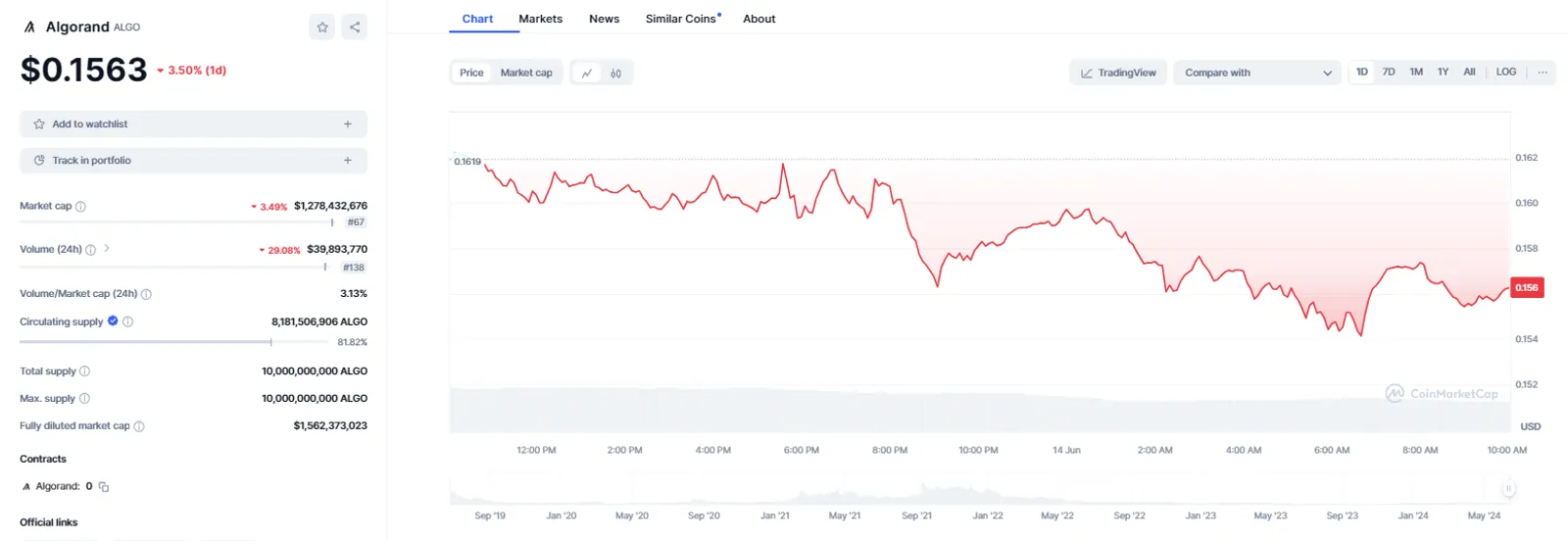This screenshot has height=541, width=1568.
Task: Click the Total supply info icon
Action: [84, 371]
